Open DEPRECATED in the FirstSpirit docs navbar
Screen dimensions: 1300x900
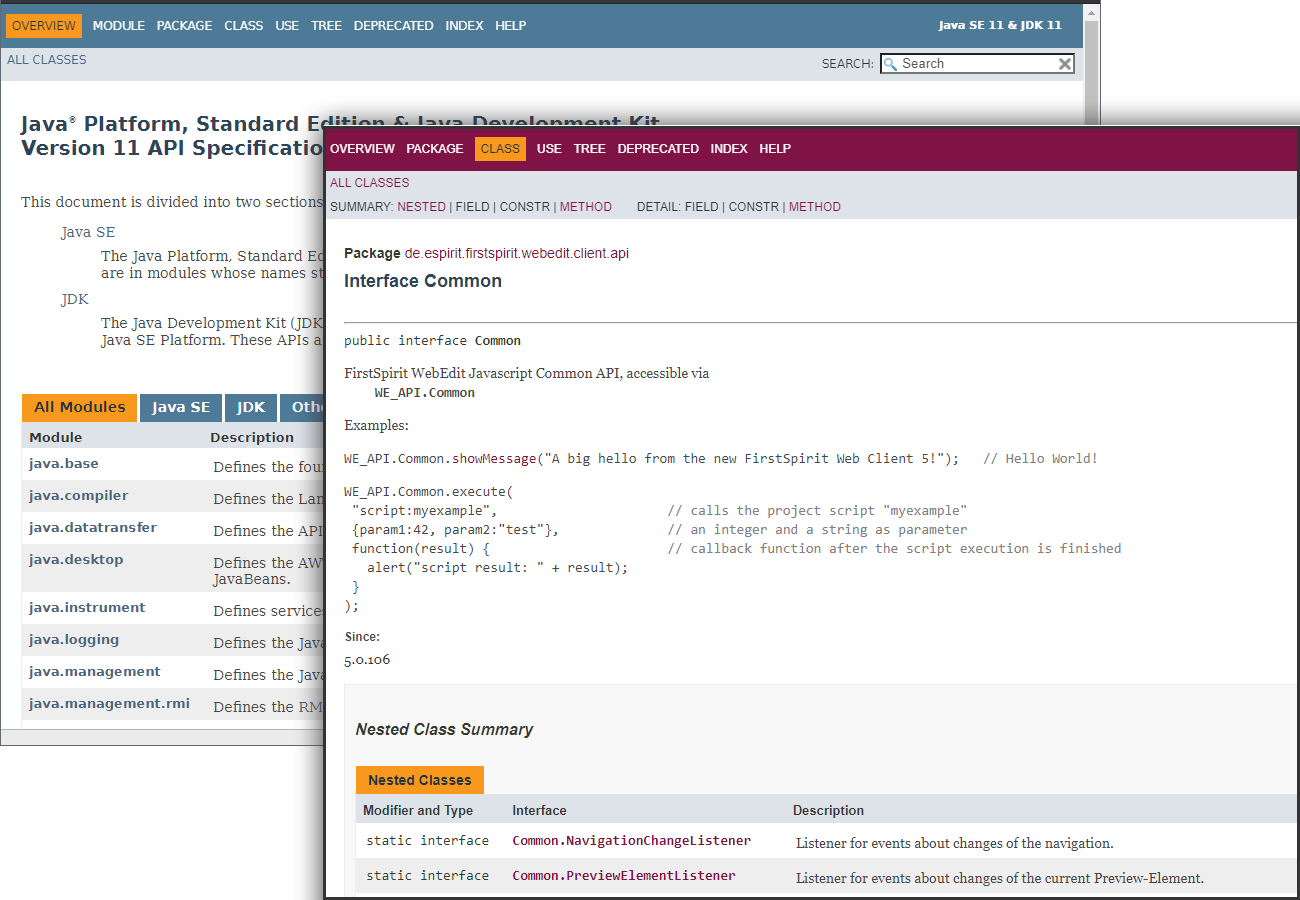[x=658, y=149]
